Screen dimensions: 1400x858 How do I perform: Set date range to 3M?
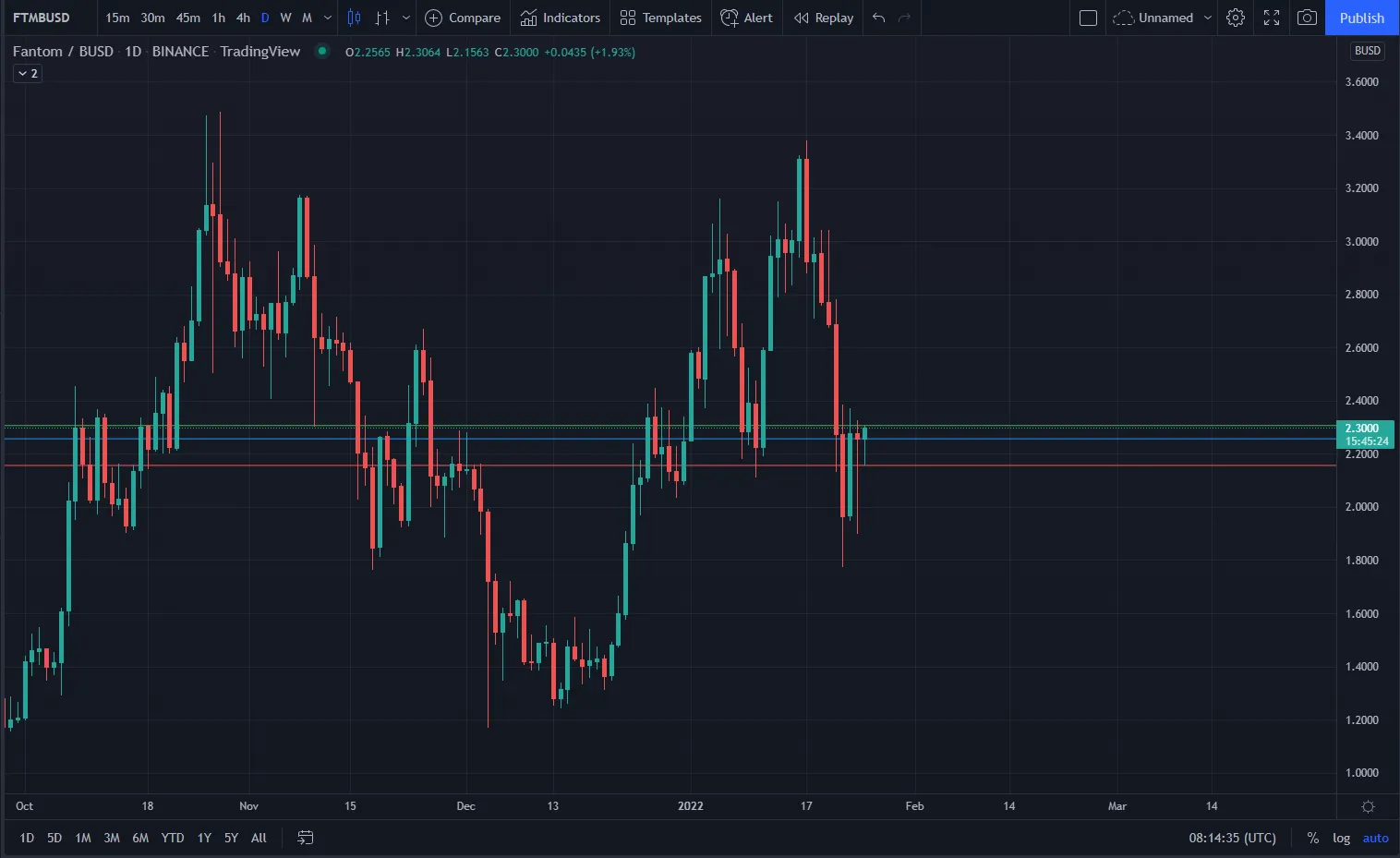click(112, 838)
